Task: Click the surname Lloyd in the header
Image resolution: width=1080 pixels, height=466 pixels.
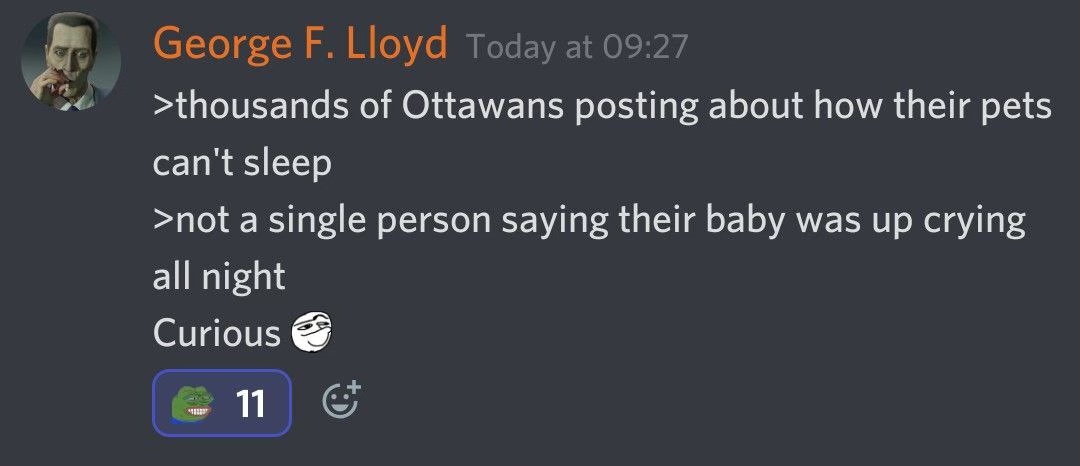Action: pyautogui.click(x=396, y=43)
